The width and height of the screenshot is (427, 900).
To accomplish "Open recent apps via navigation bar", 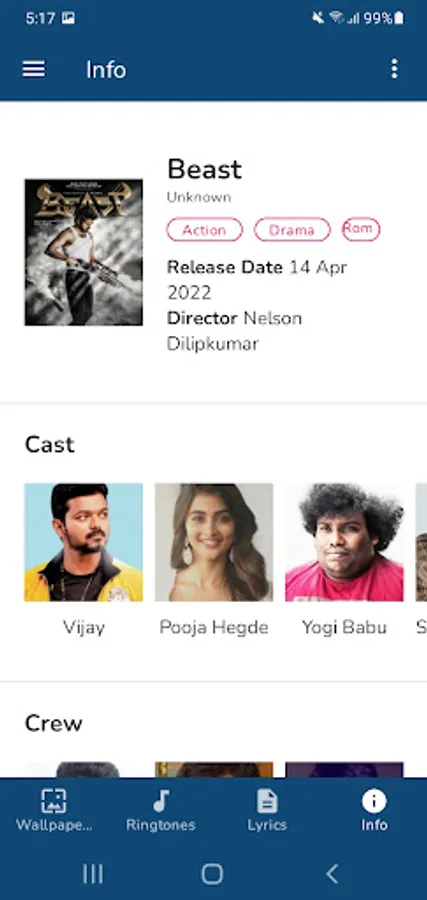I will tap(93, 874).
